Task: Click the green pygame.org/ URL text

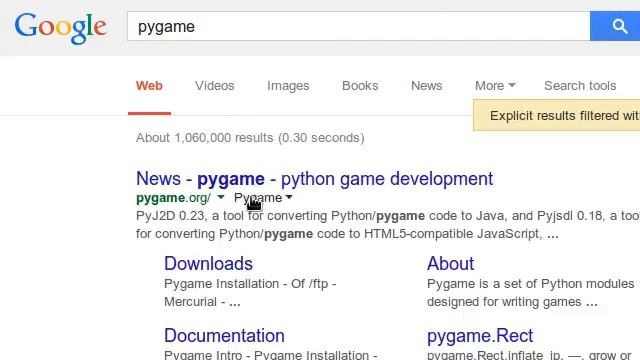Action: click(173, 198)
